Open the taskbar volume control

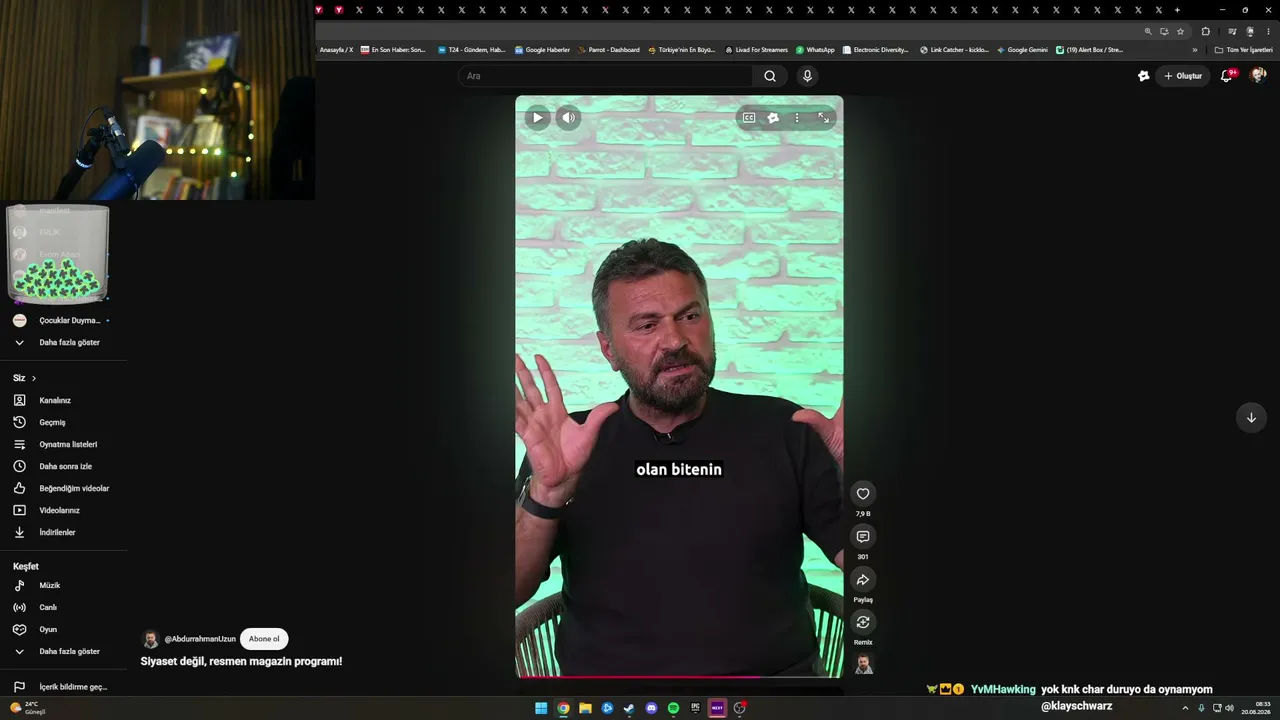tap(1229, 708)
